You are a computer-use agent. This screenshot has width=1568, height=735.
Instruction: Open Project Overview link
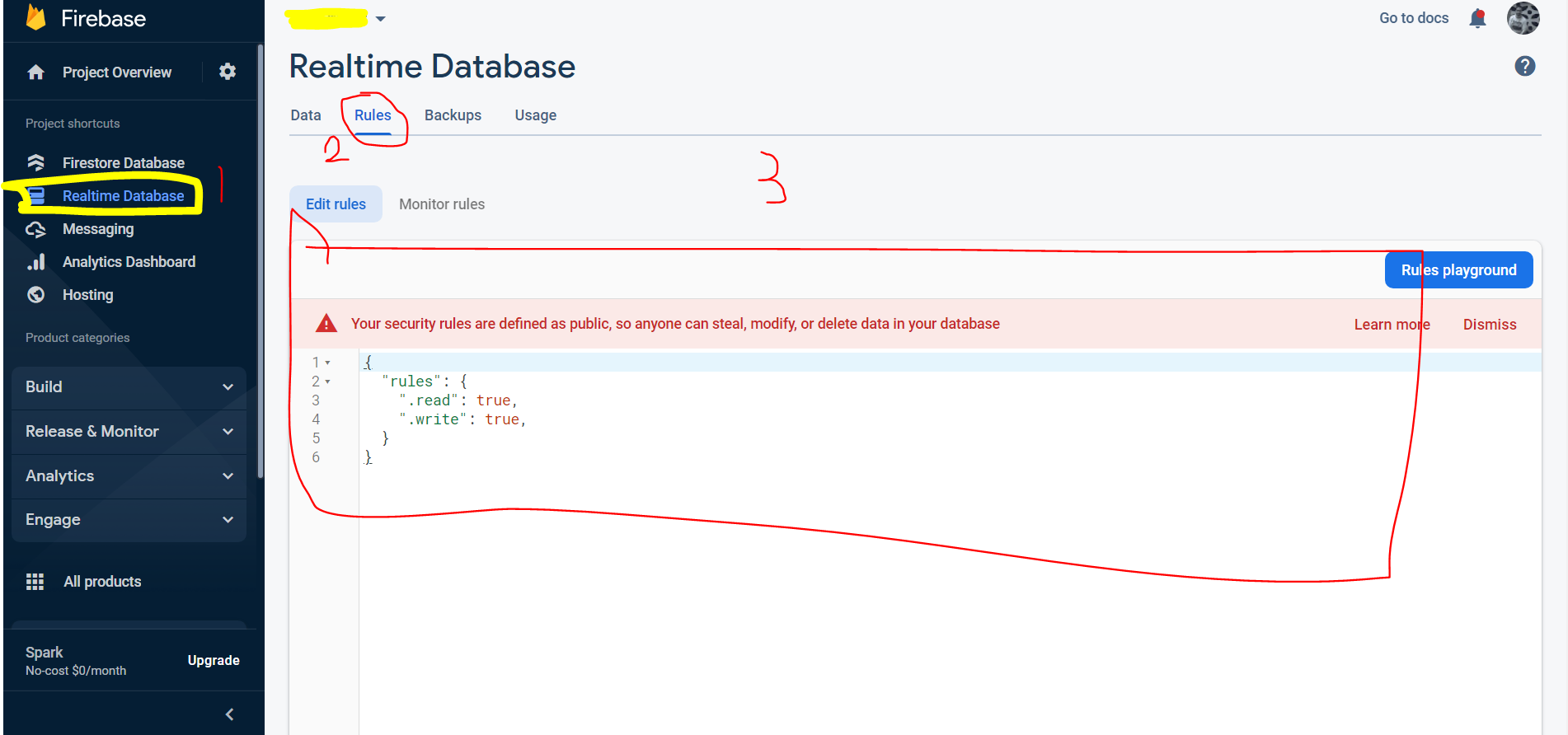pos(117,73)
